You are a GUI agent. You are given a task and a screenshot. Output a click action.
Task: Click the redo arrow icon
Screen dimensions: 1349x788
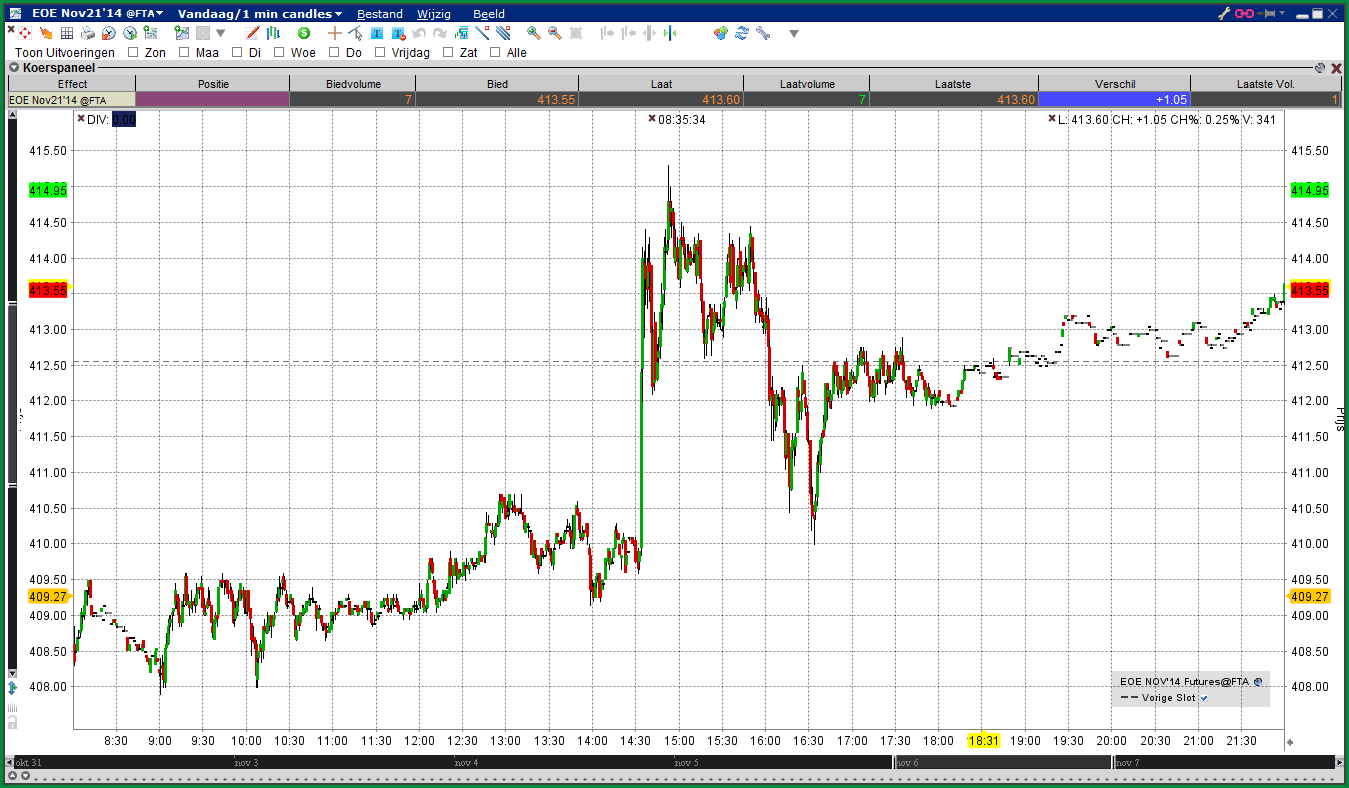(x=439, y=33)
